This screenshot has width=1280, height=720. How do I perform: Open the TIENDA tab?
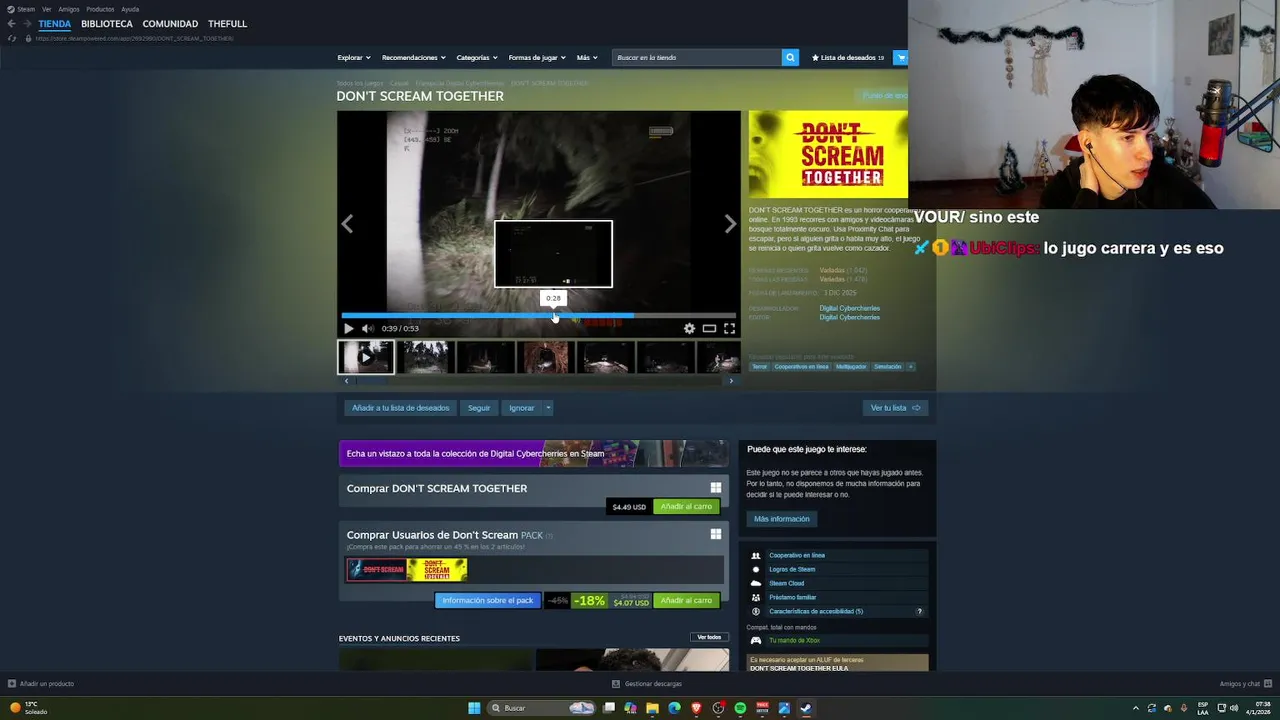click(55, 23)
